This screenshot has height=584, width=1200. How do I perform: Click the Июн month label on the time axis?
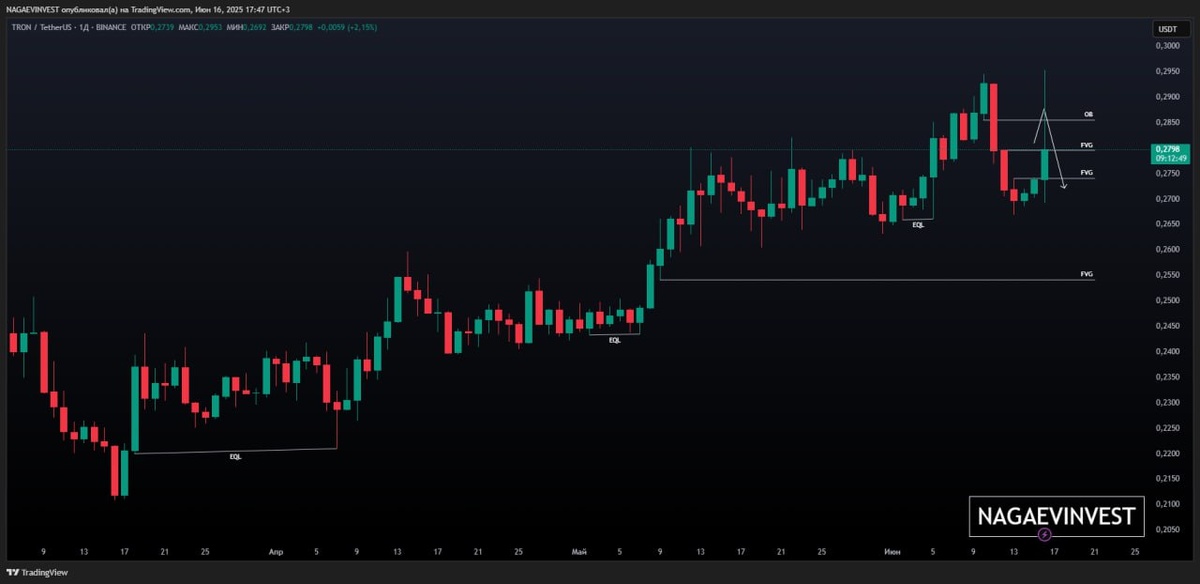891,551
